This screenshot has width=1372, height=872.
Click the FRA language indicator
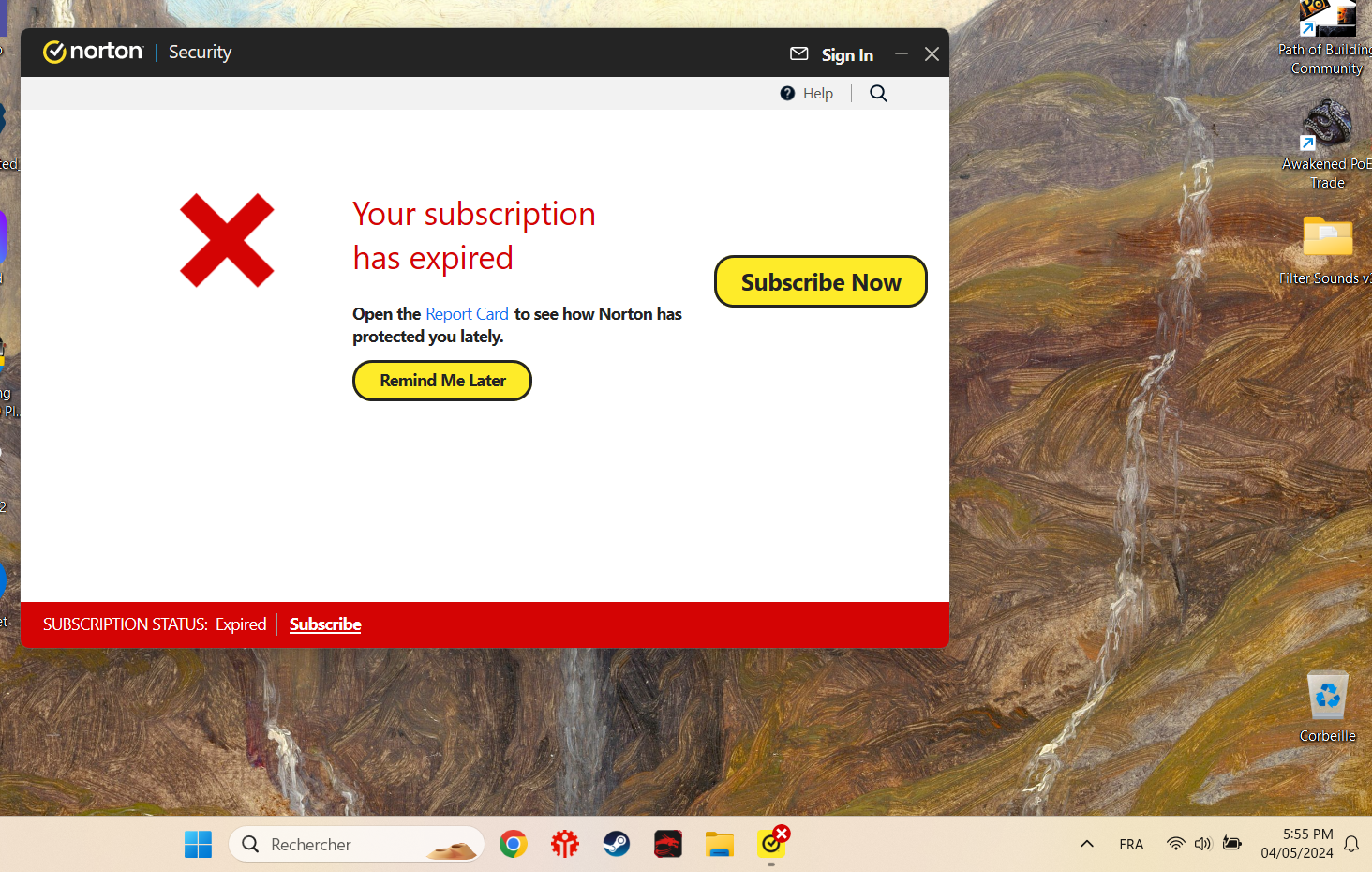point(1131,845)
